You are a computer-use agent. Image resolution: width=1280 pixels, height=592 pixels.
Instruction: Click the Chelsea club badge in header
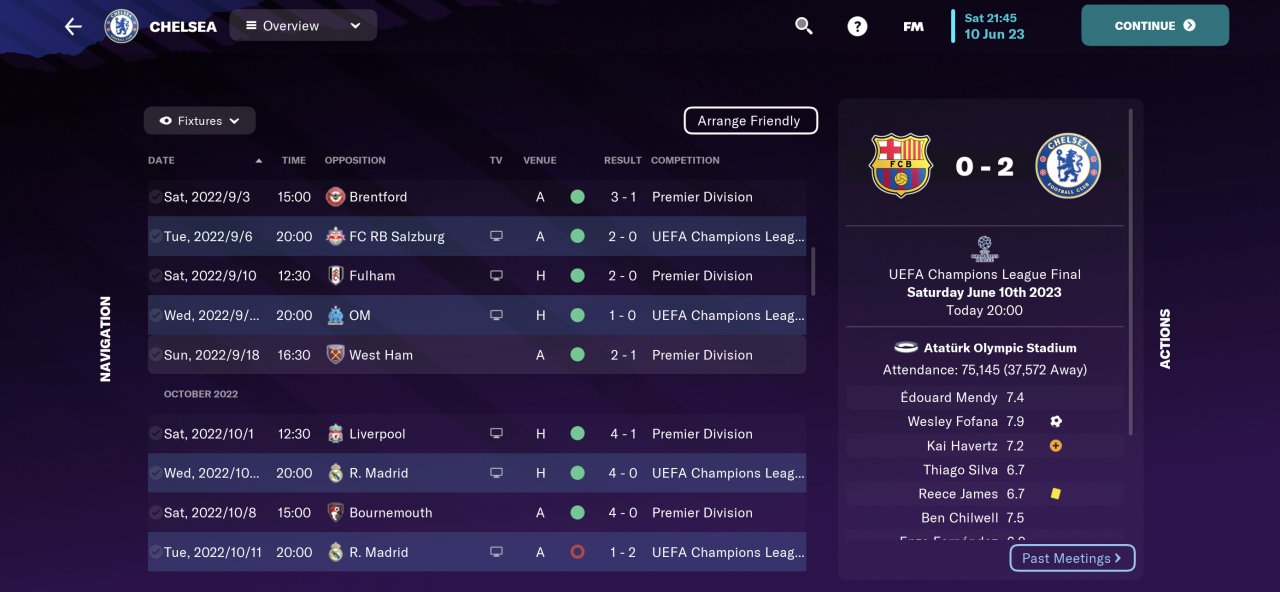click(121, 26)
